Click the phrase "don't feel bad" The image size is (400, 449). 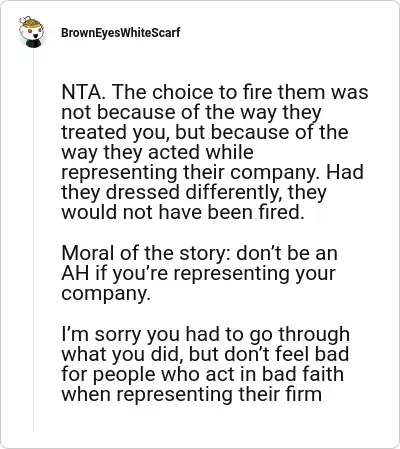click(287, 354)
